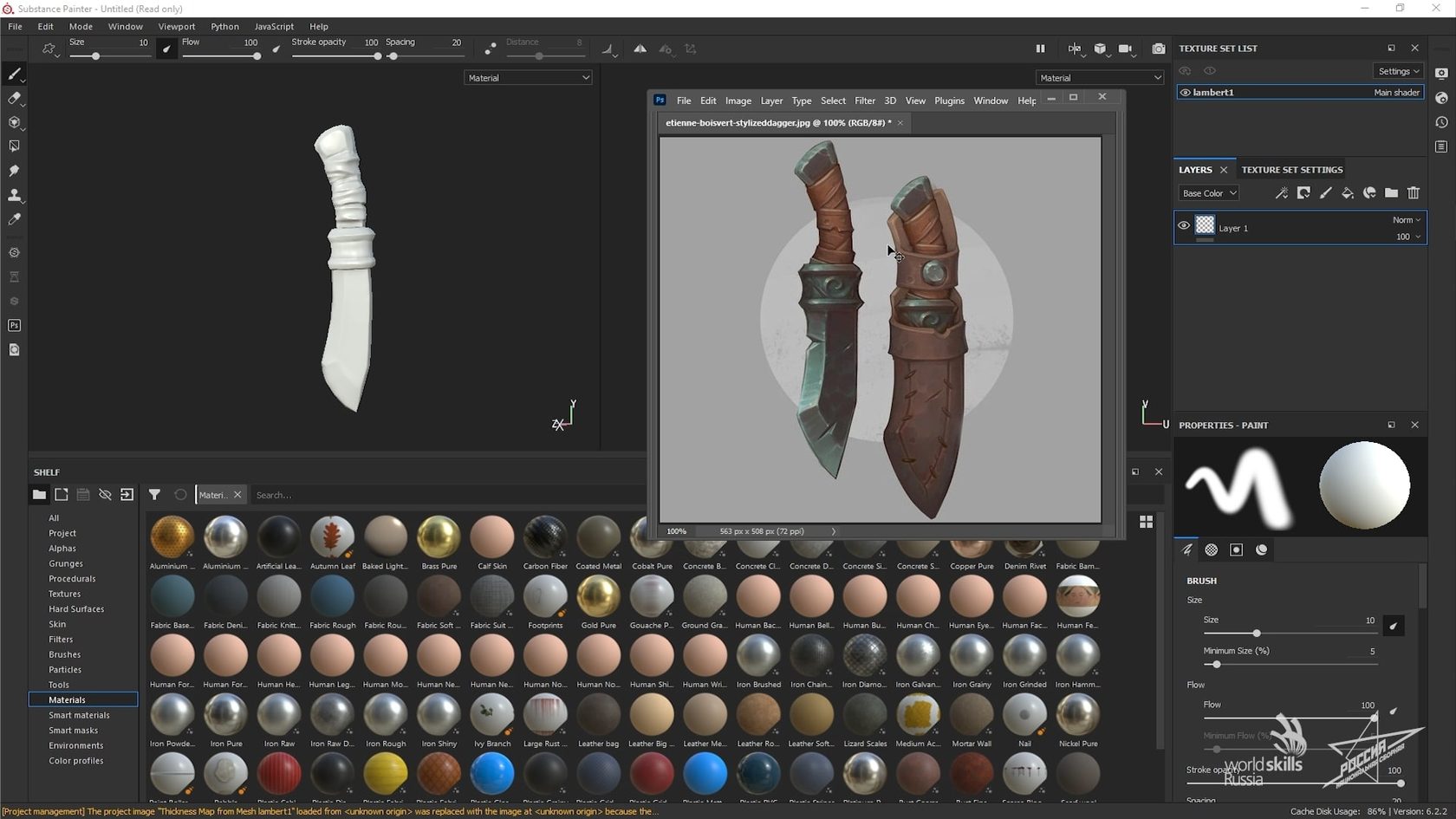Take viewport screenshot with camera icon
The width and height of the screenshot is (1456, 819).
pos(1159,49)
